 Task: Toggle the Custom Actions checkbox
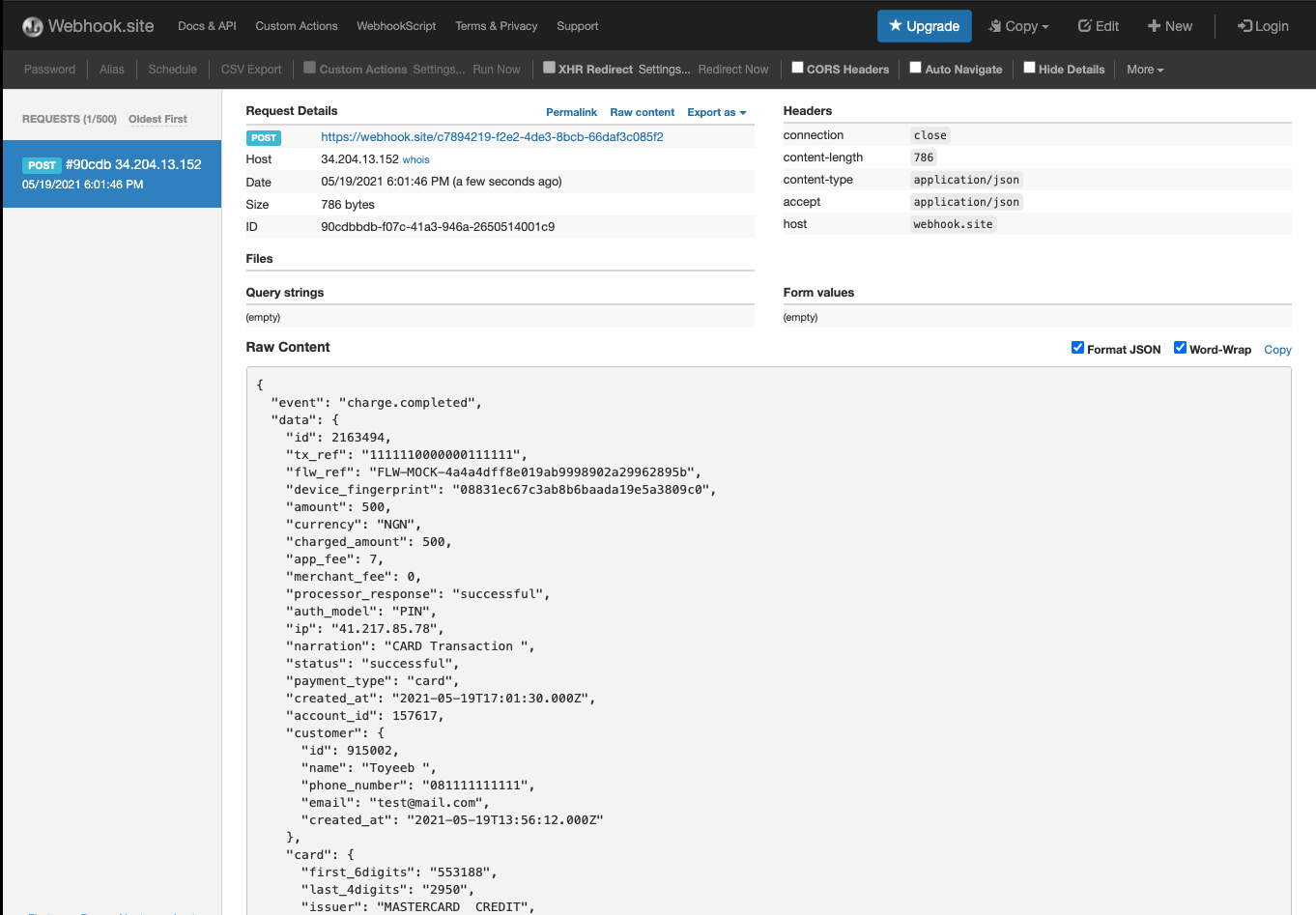310,68
